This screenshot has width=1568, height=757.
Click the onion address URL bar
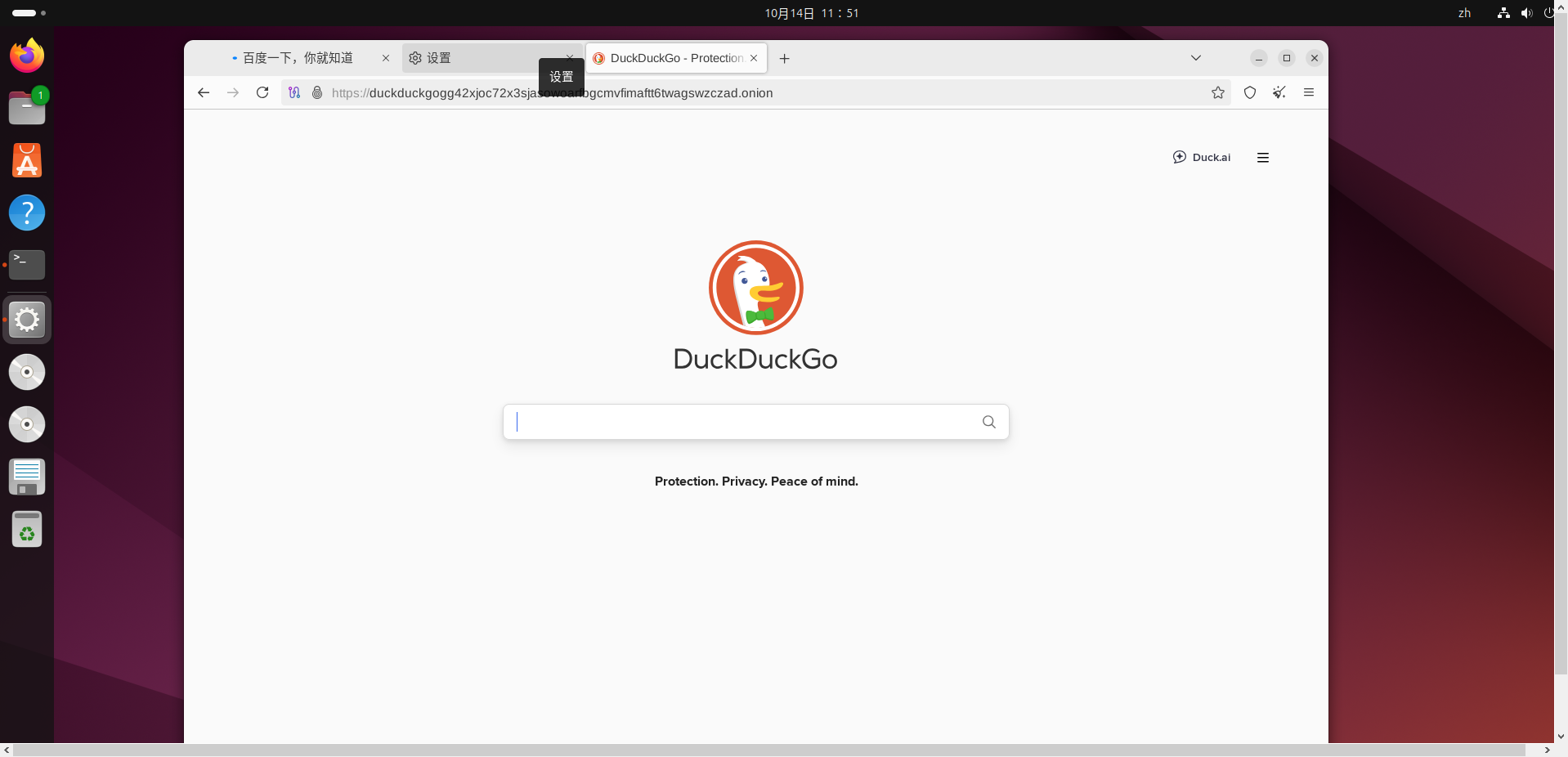[756, 92]
